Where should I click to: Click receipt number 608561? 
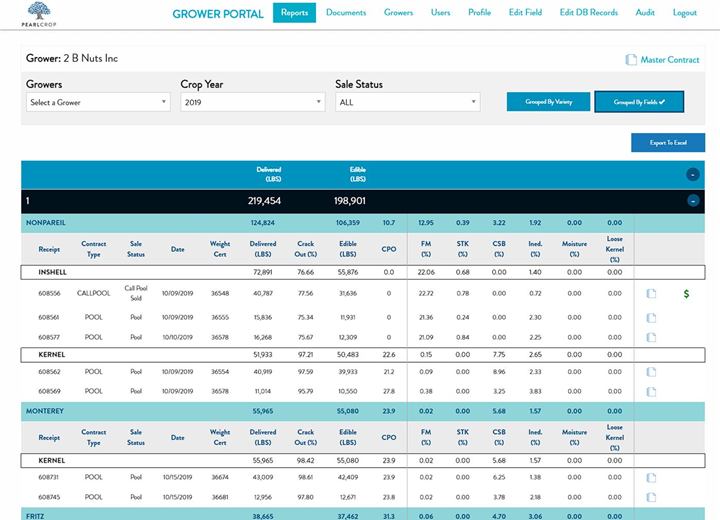49,317
